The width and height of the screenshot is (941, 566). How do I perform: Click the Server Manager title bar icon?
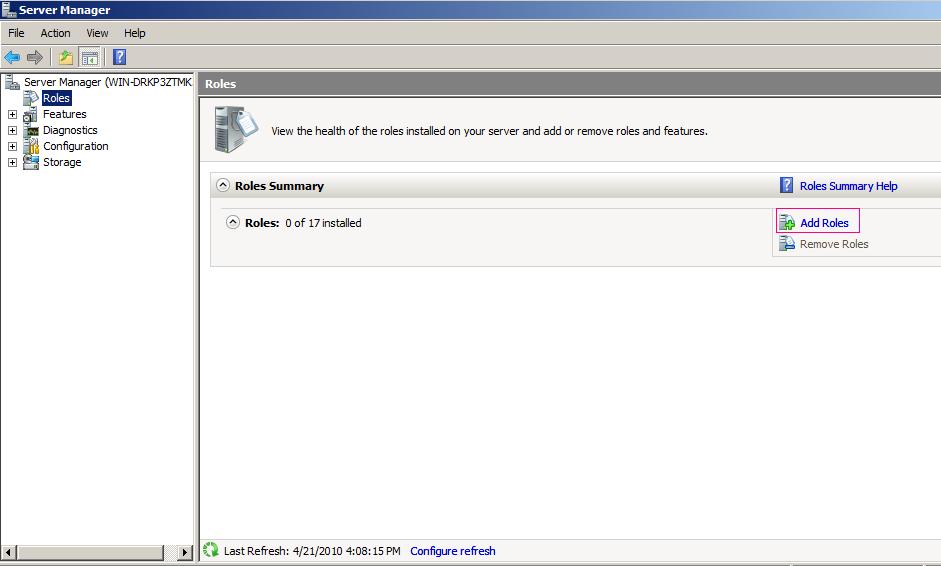(8, 10)
